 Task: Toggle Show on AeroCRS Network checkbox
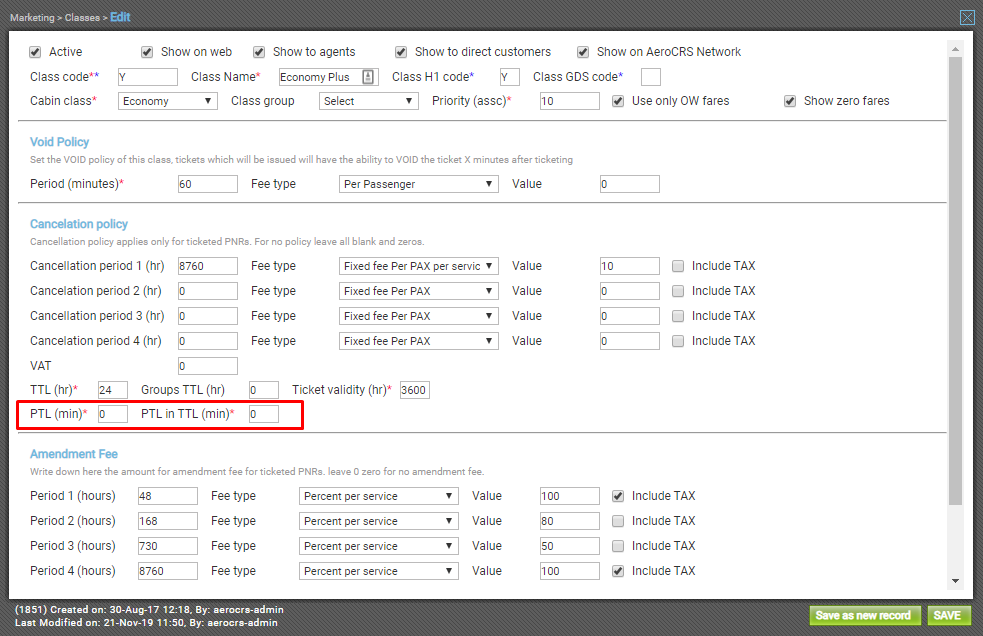click(x=583, y=52)
